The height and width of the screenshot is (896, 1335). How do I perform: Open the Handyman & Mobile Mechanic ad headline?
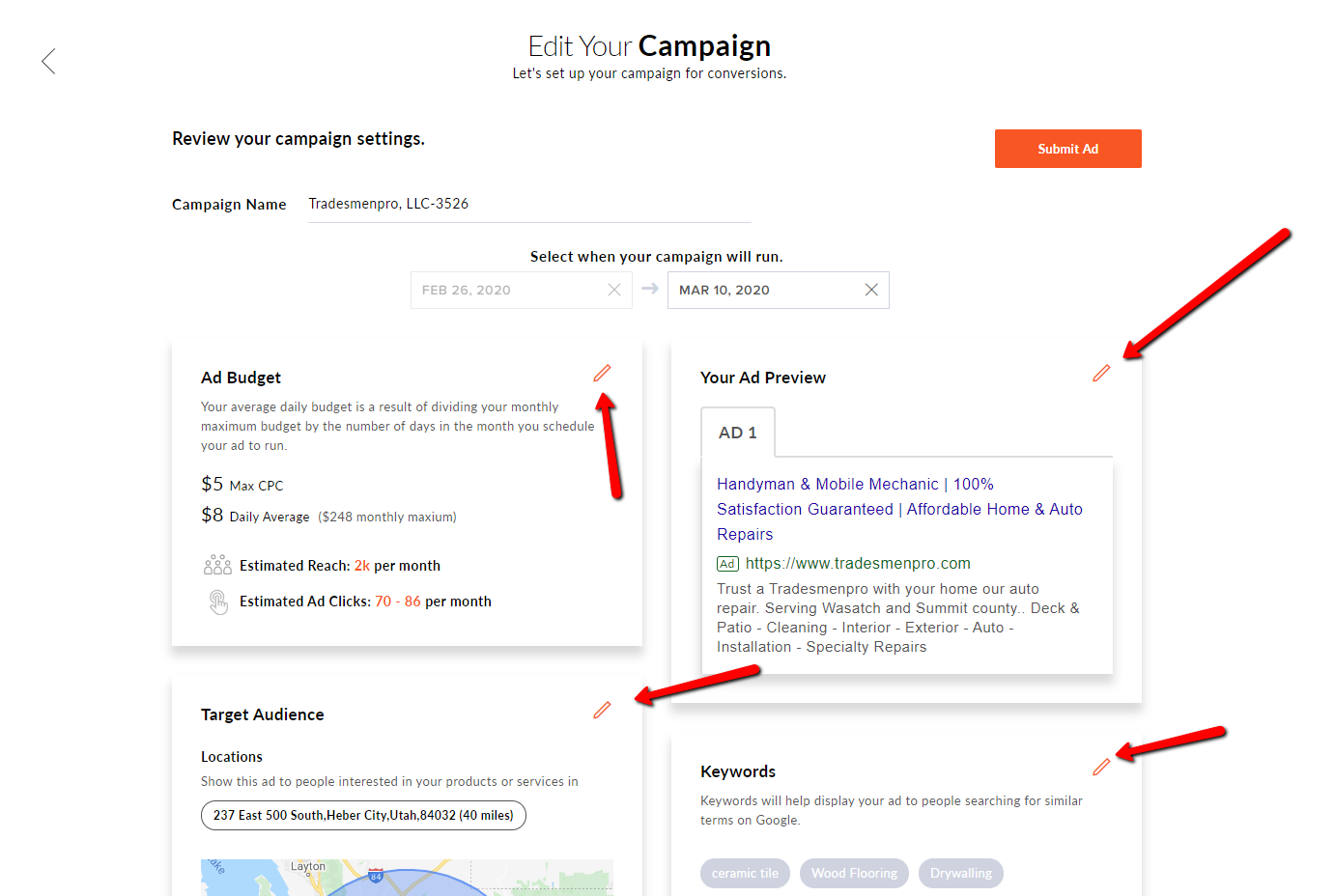899,509
